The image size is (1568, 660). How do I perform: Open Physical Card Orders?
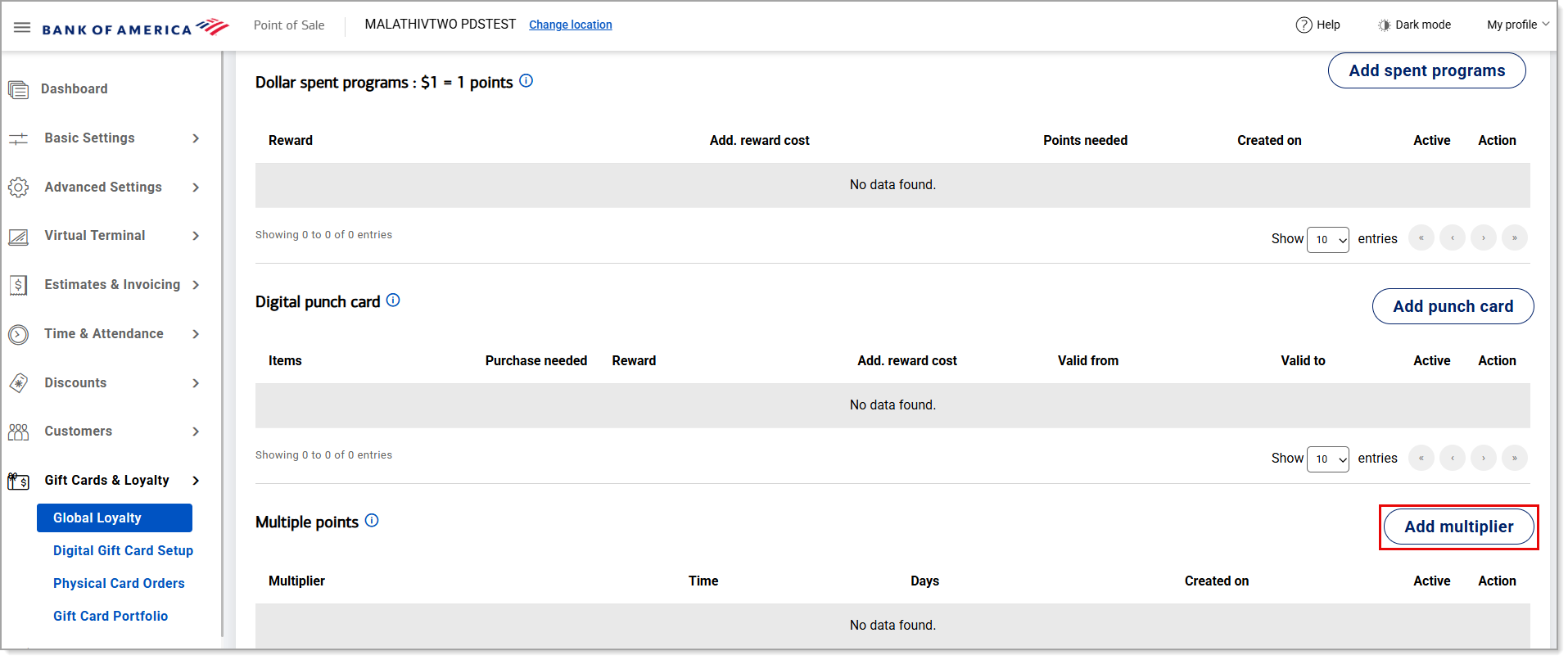tap(119, 583)
